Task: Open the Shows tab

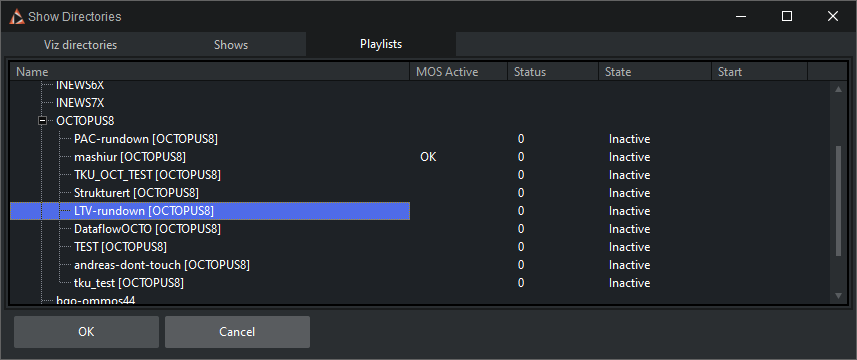Action: [231, 45]
